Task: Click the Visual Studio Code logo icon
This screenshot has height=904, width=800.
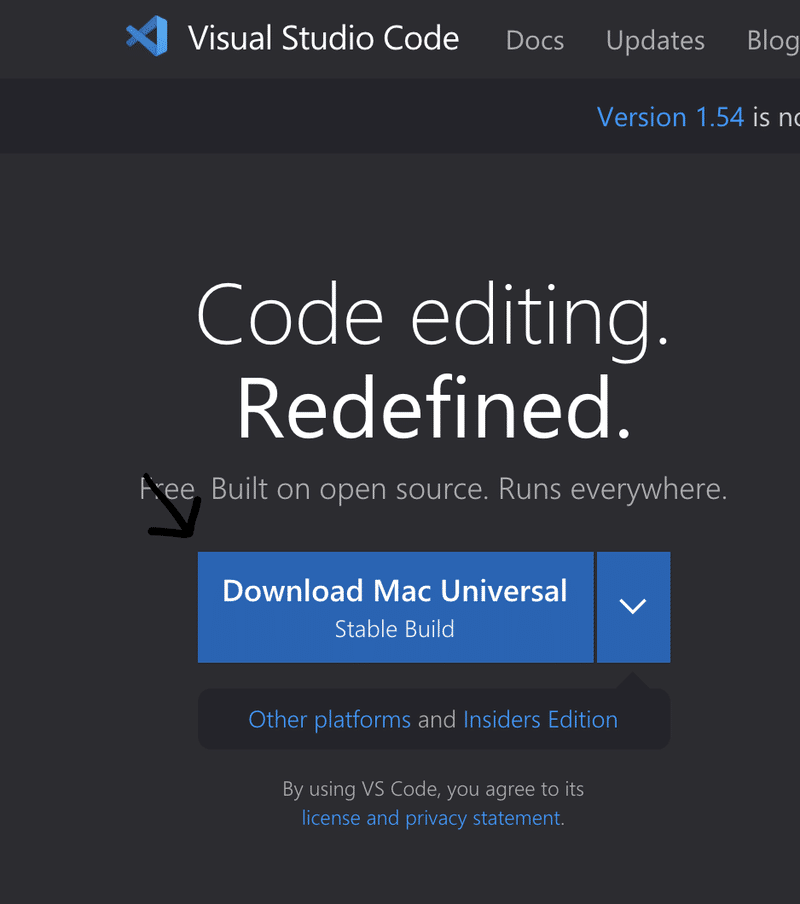Action: [147, 36]
